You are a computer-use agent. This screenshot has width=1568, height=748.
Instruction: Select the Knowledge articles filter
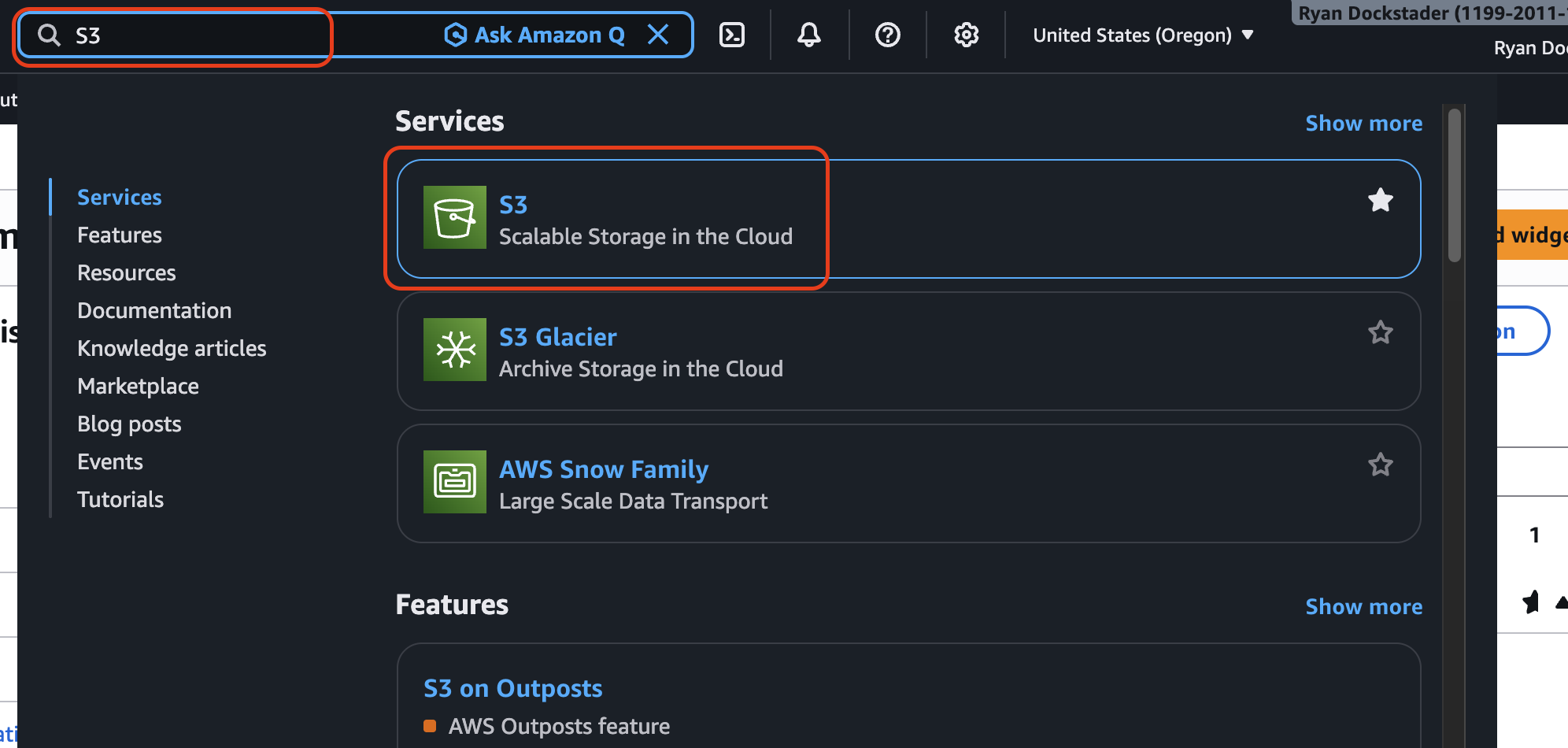pos(172,348)
